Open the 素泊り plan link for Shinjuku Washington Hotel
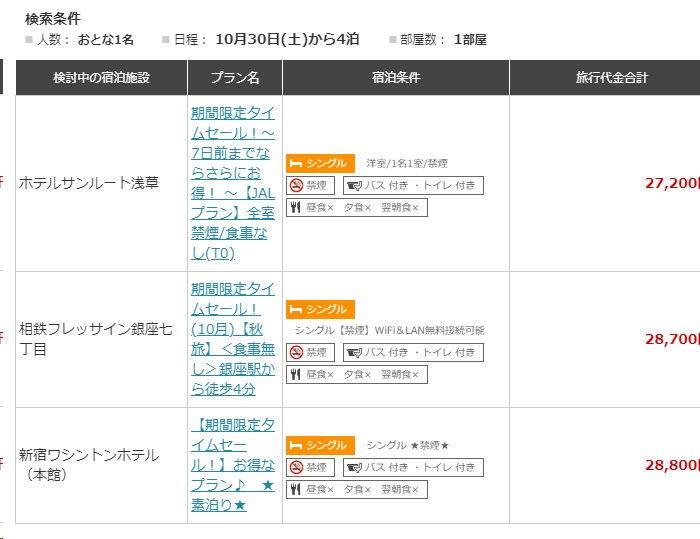This screenshot has width=700, height=539. (x=233, y=464)
